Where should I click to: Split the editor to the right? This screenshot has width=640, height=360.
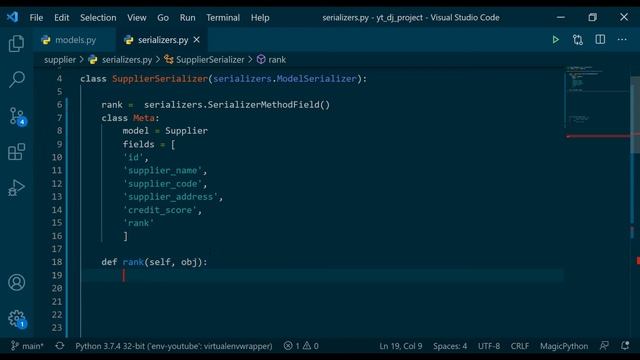[600, 40]
